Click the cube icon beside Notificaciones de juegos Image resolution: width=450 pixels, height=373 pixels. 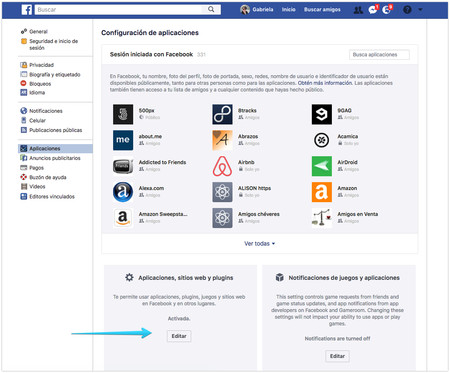pyautogui.click(x=280, y=277)
